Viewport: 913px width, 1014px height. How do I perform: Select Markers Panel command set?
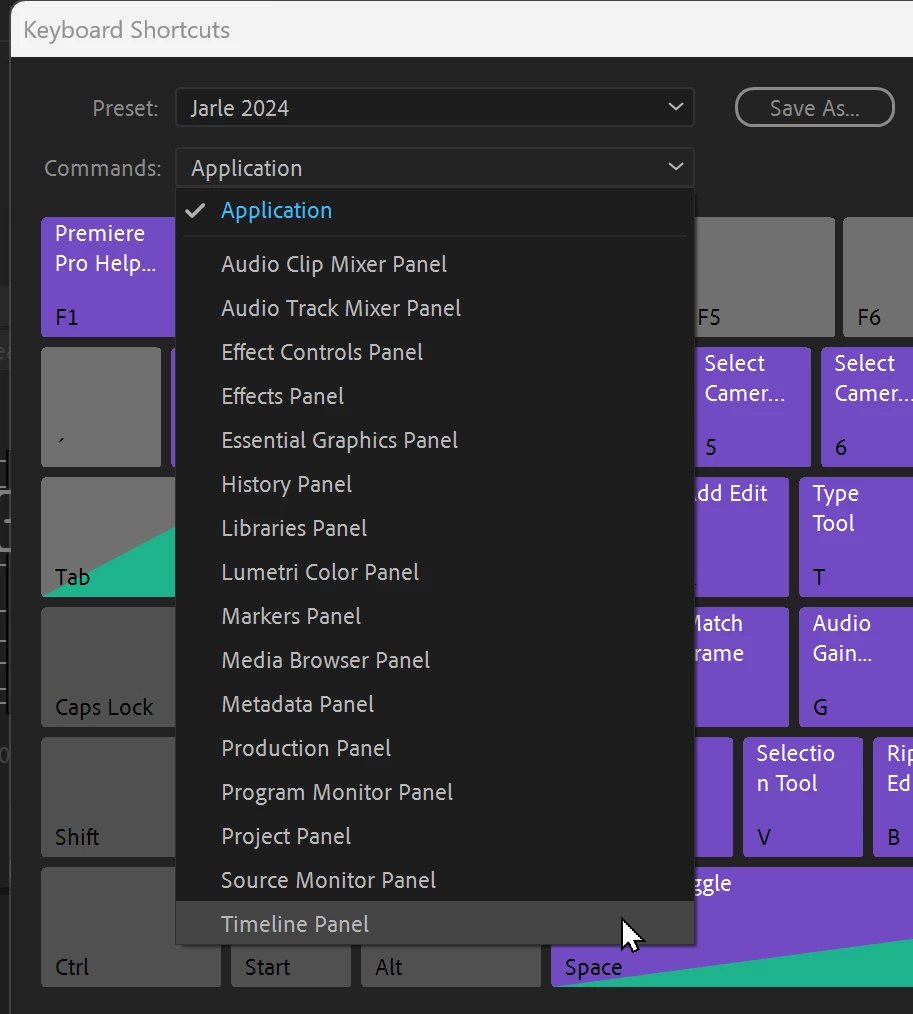click(x=435, y=616)
